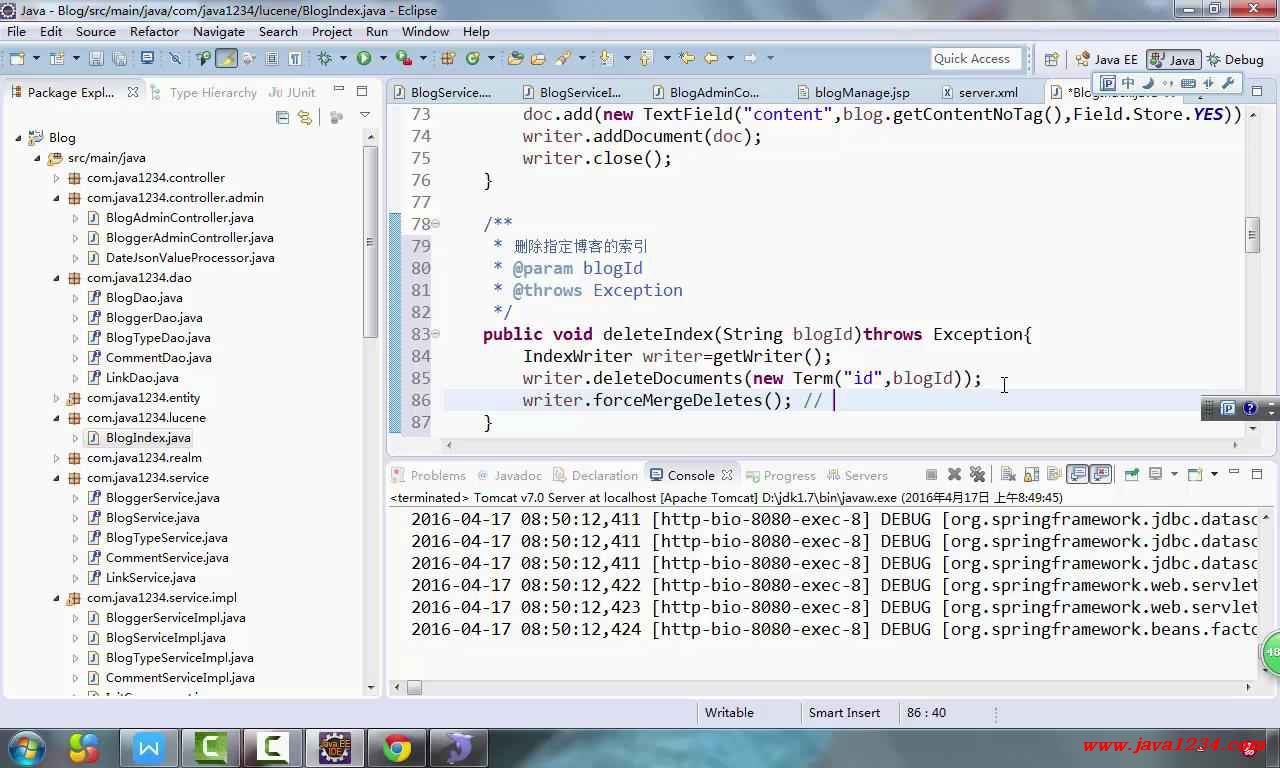Click the Console horizontal scrollbar thumb
Image resolution: width=1280 pixels, height=768 pixels.
(x=414, y=687)
